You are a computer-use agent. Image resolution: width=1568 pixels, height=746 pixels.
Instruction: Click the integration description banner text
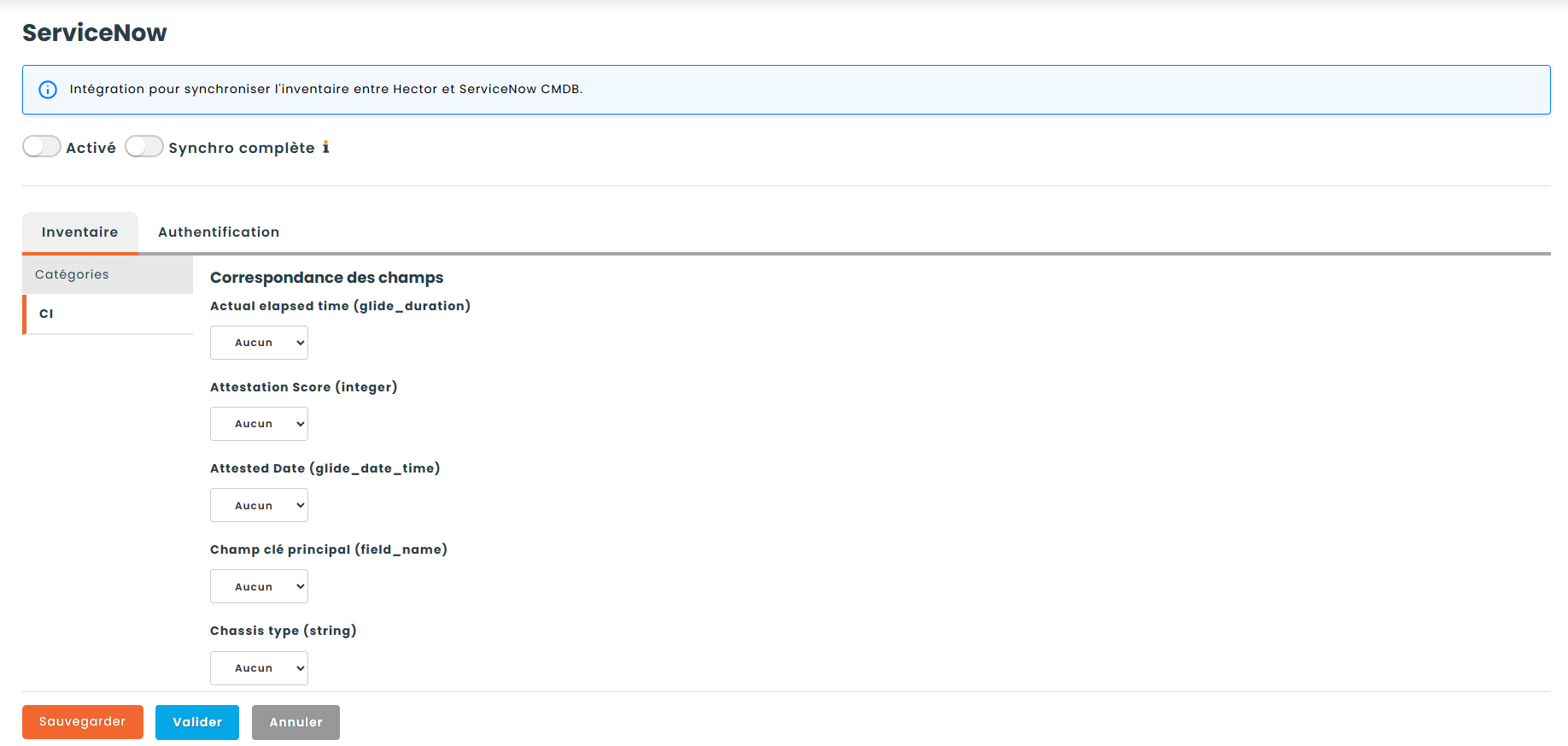325,89
